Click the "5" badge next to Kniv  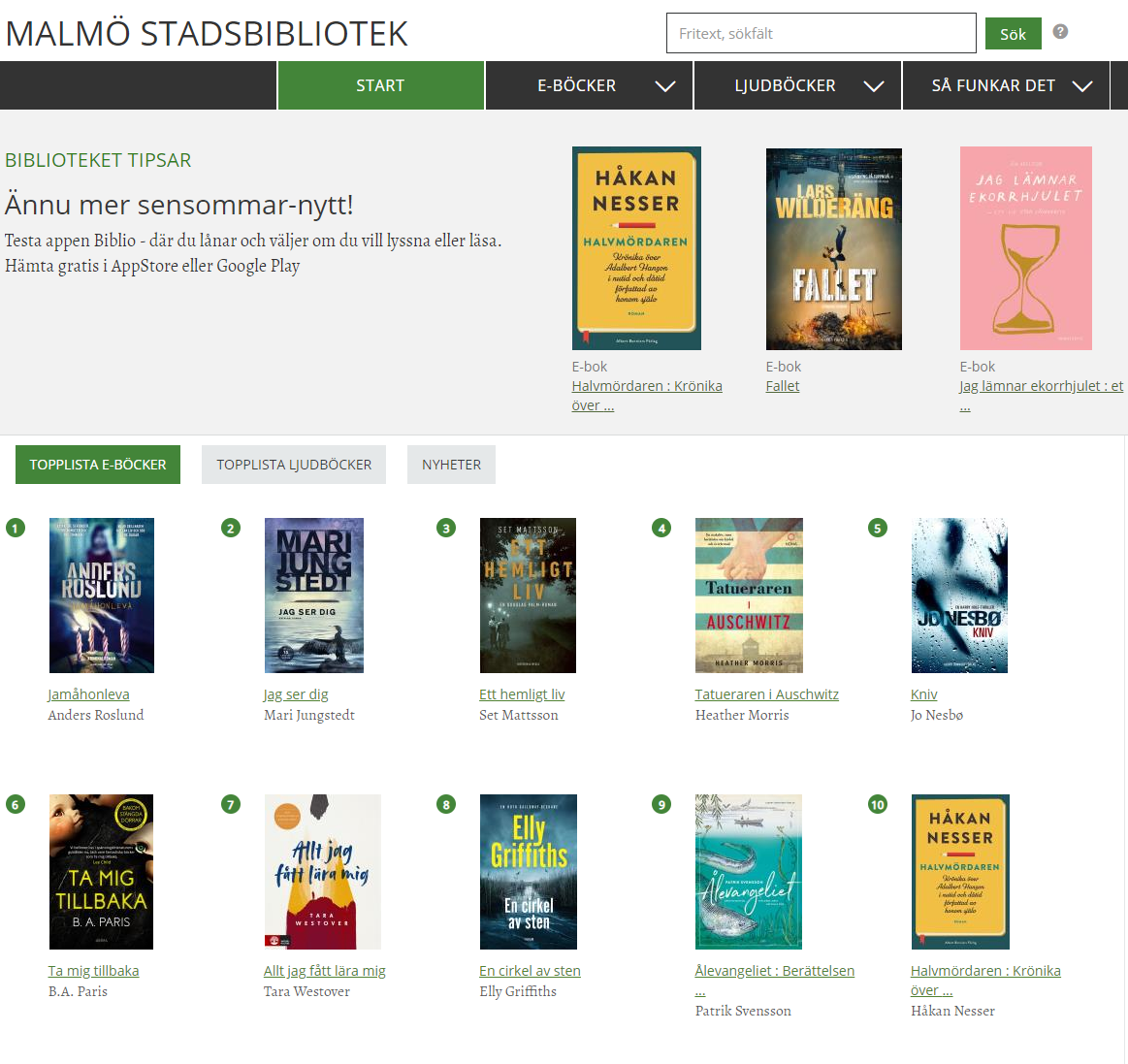click(x=877, y=527)
